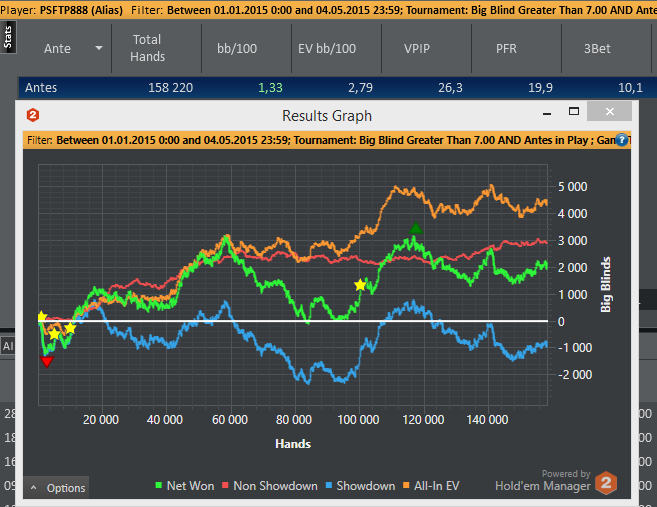
Task: Click the EV bb/100 column header
Action: click(327, 48)
